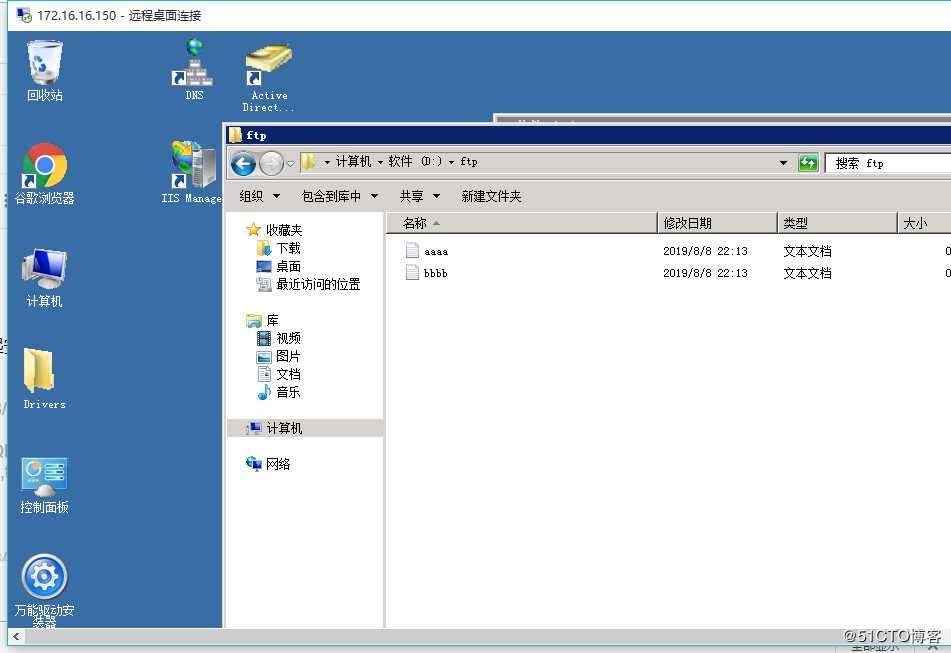This screenshot has width=951, height=653.
Task: Select 下载 in the navigation pane
Action: coord(279,248)
